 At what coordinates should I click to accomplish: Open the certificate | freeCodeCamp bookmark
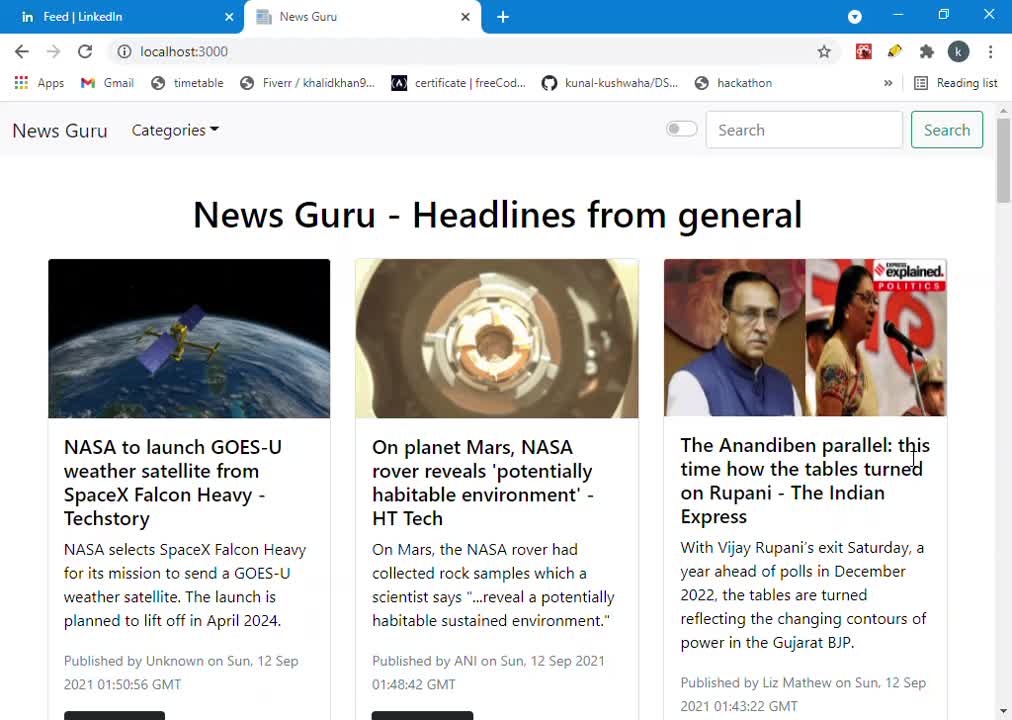(x=459, y=83)
